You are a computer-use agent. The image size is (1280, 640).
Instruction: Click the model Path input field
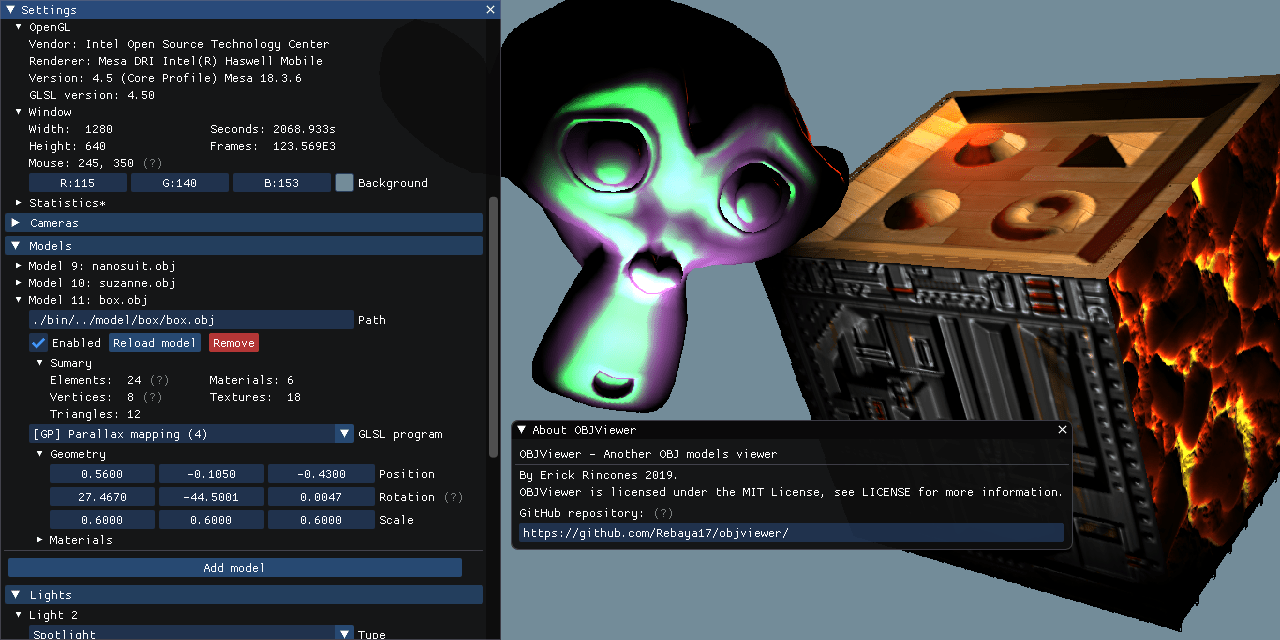[x=192, y=320]
